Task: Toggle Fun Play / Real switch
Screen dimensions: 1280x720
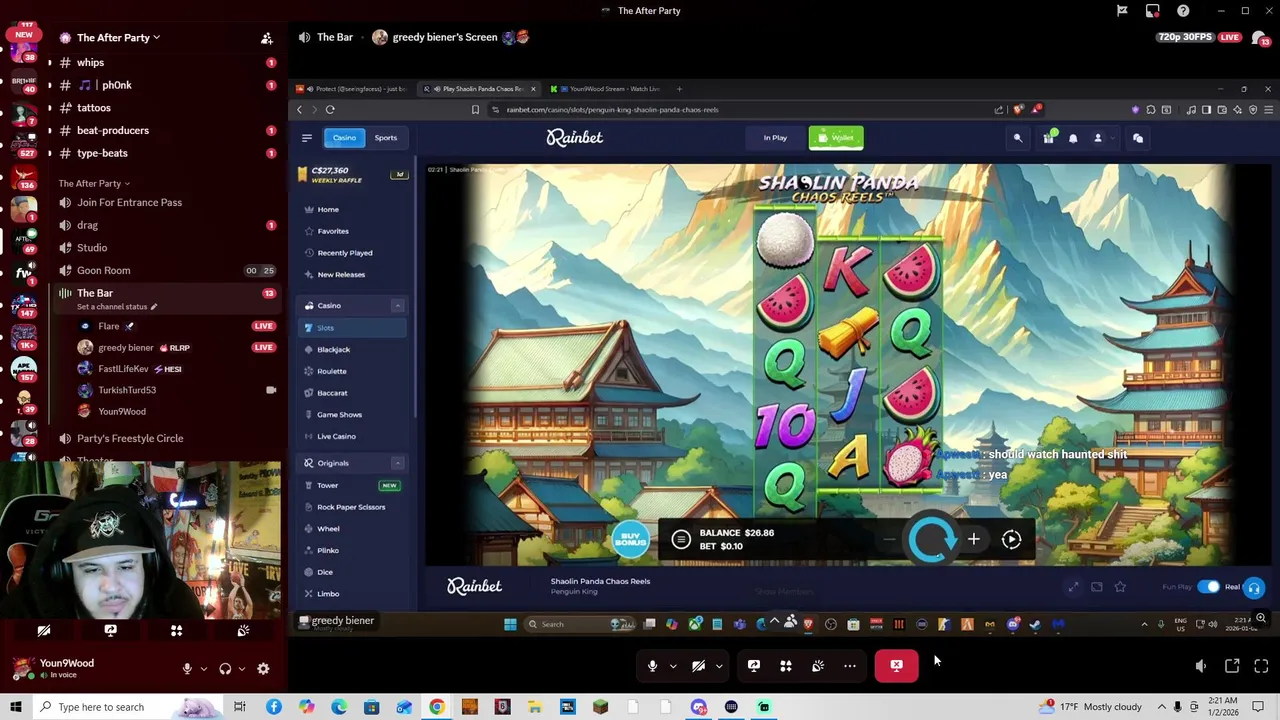Action: pyautogui.click(x=1209, y=587)
